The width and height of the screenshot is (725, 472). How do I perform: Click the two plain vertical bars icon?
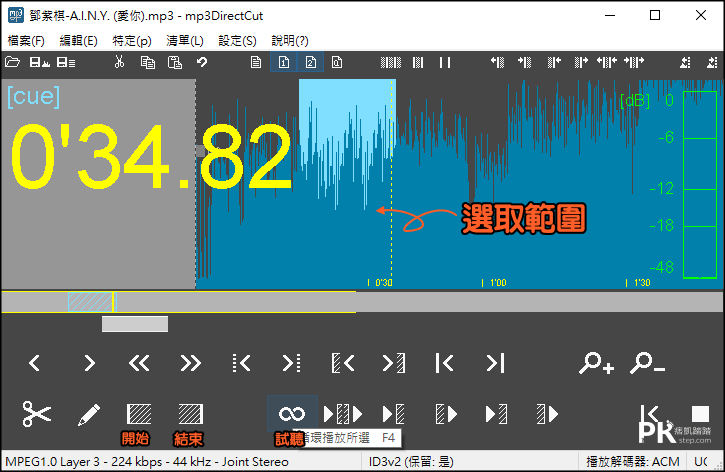tap(445, 62)
